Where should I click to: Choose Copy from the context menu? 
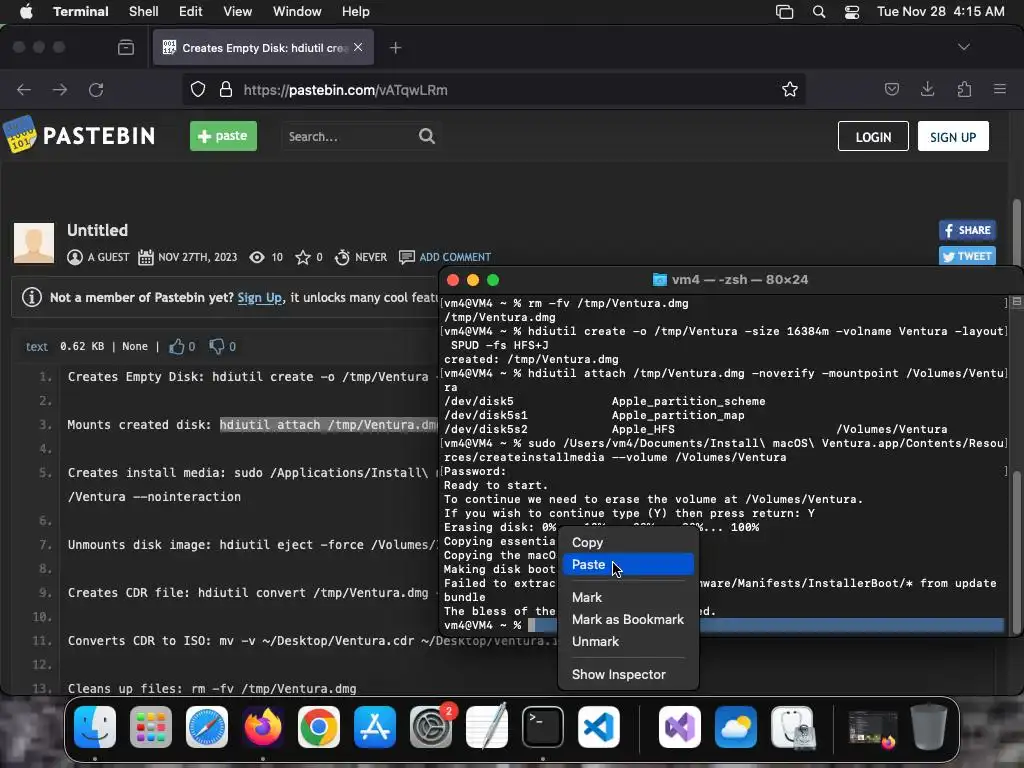click(x=628, y=543)
